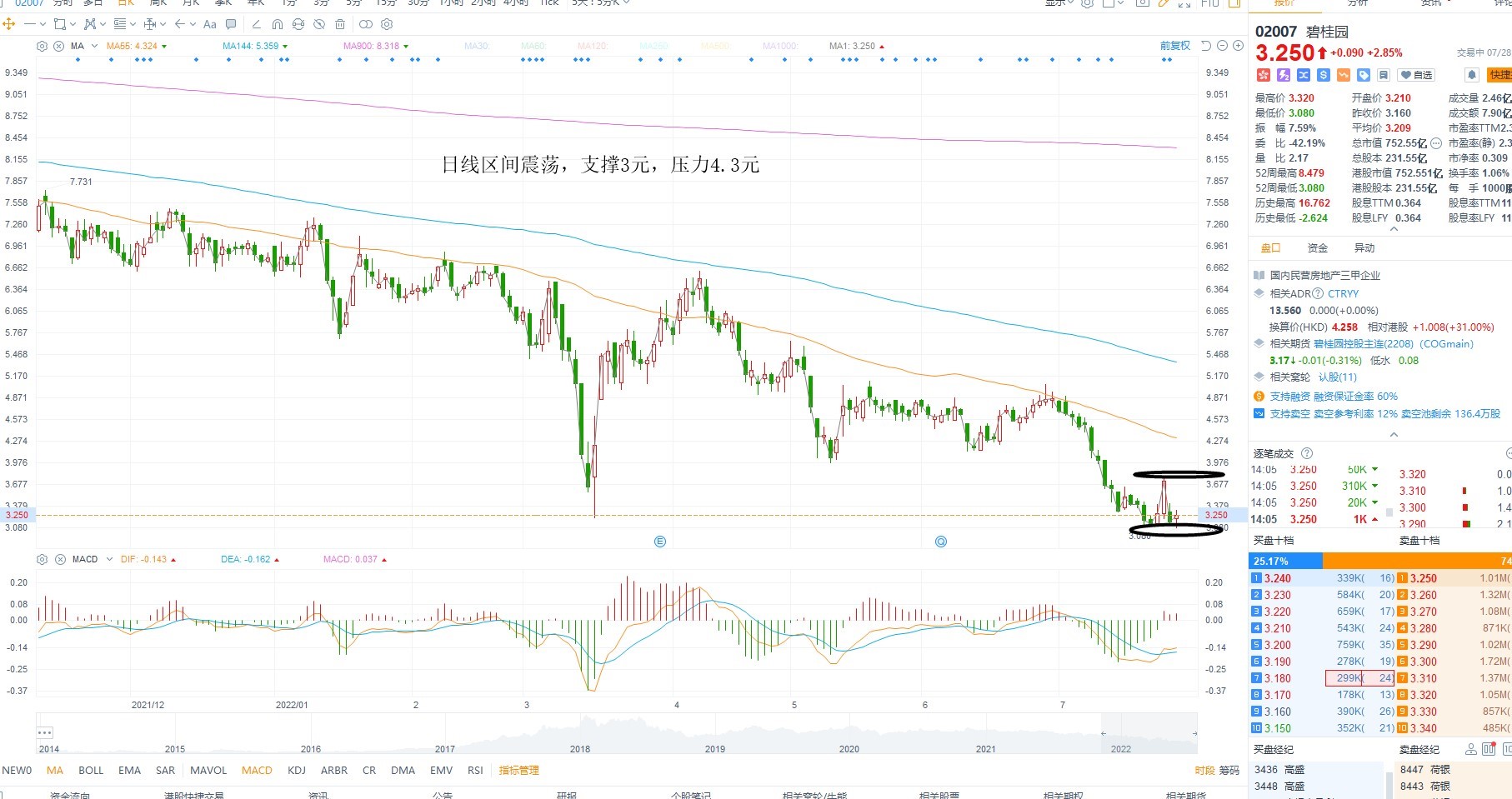Open the CTRYY ADR link
Image resolution: width=1512 pixels, height=799 pixels.
pos(1343,293)
